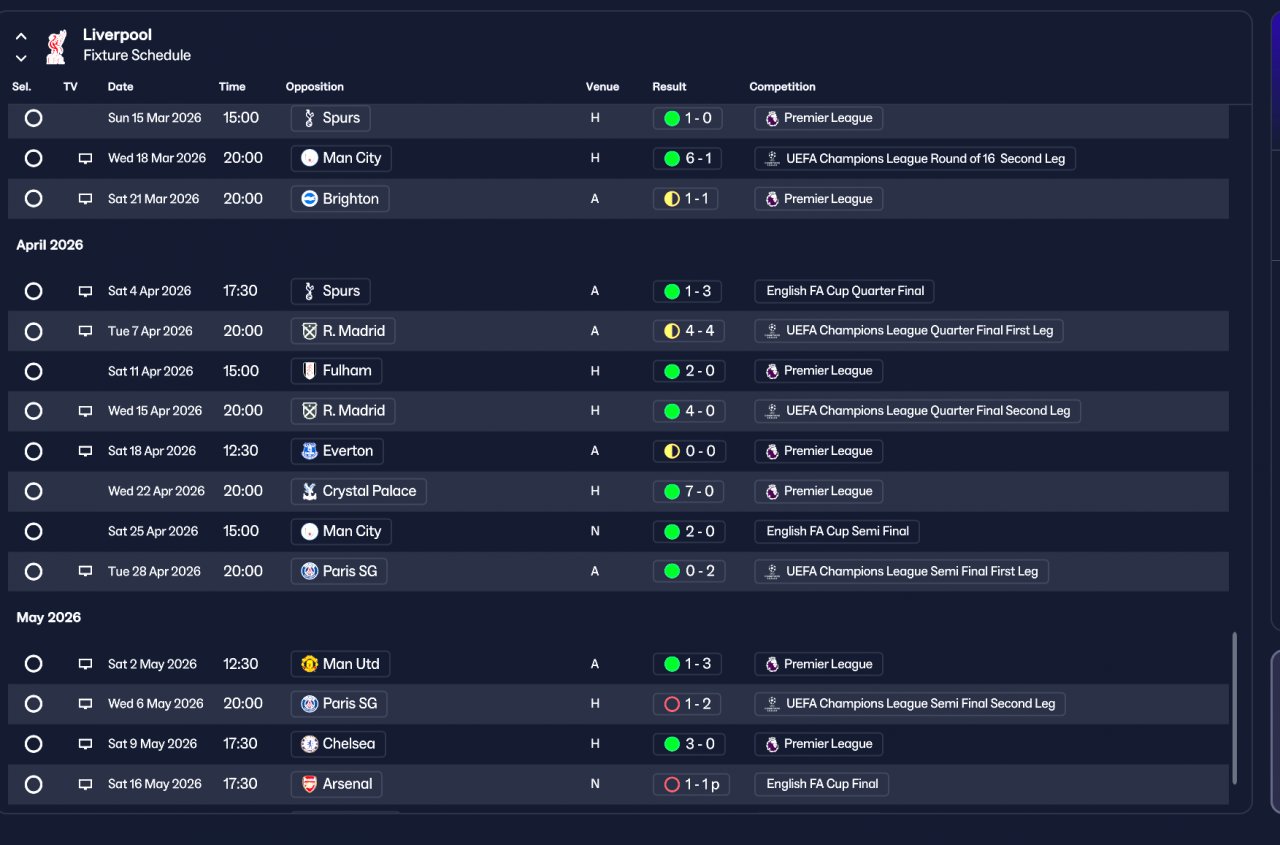1280x845 pixels.
Task: Open Spurs opposition button on 15 Mar row
Action: click(x=331, y=118)
